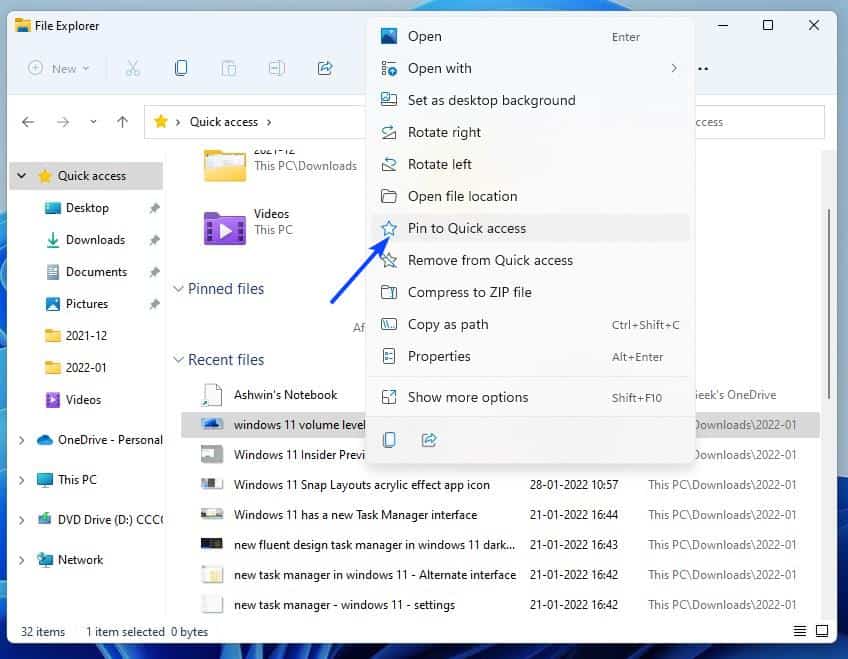Open the New dropdown button

58,69
